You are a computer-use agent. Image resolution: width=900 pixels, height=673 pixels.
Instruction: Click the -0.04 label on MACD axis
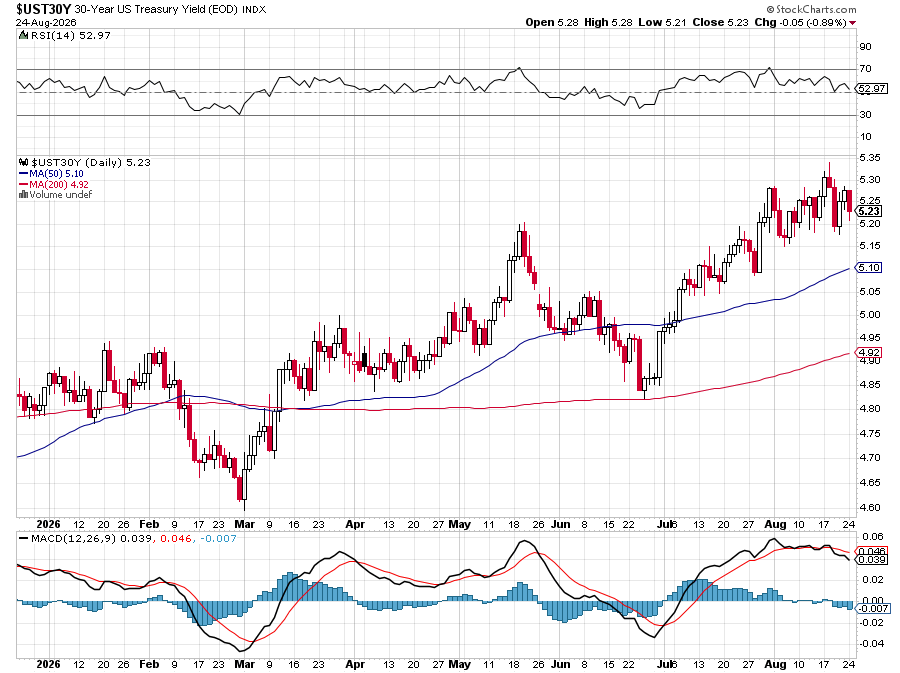[871, 644]
